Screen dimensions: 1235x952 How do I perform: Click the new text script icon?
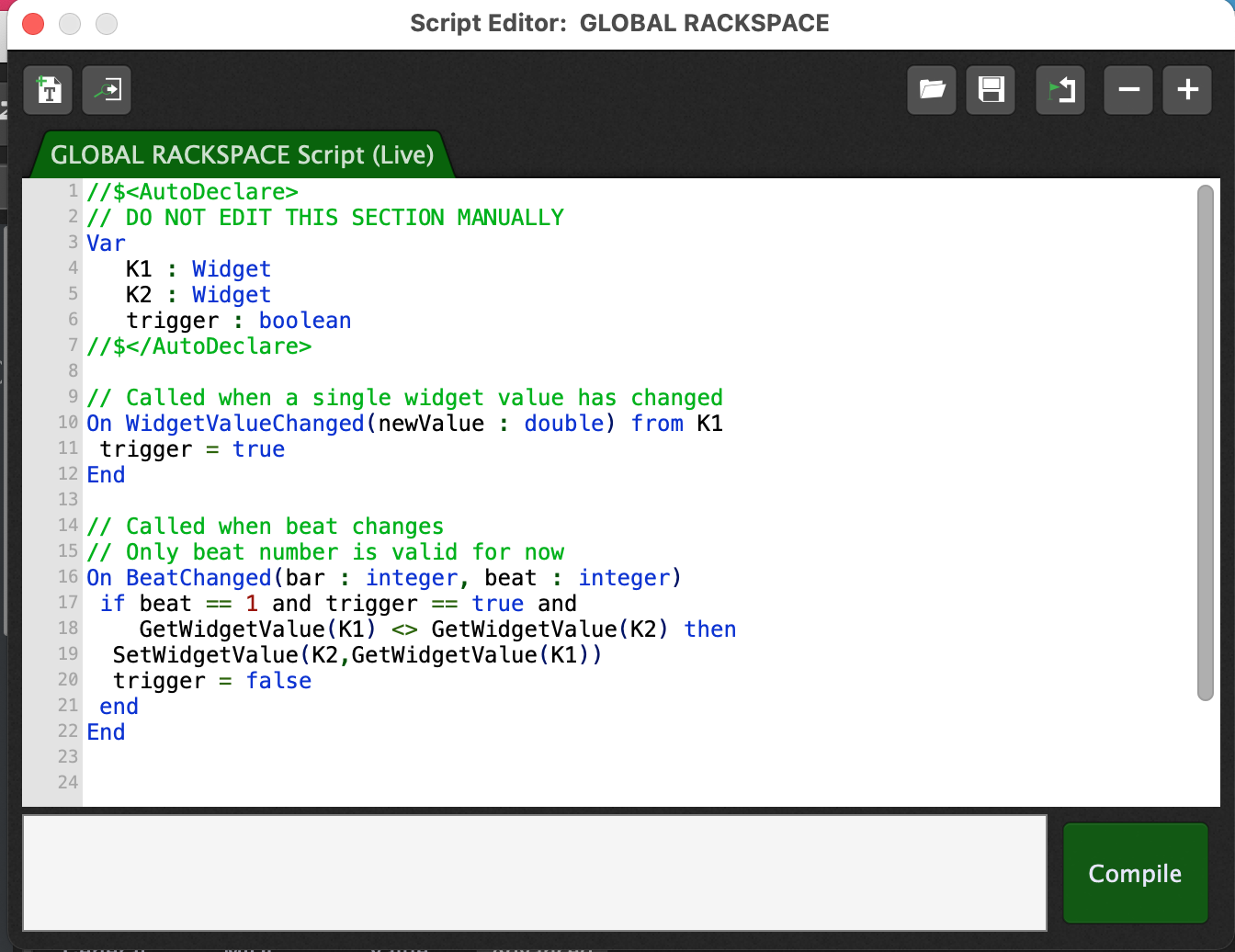click(x=48, y=90)
